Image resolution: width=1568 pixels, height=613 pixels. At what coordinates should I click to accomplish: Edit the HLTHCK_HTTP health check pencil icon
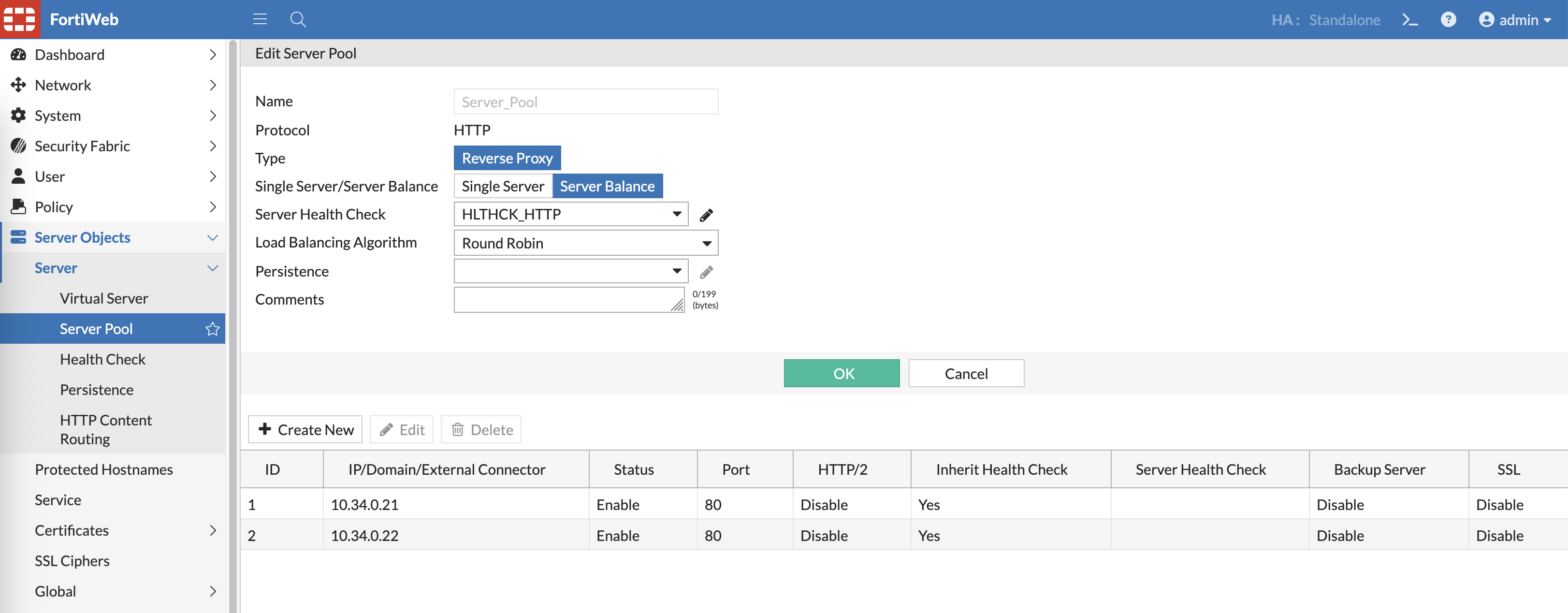click(x=706, y=215)
